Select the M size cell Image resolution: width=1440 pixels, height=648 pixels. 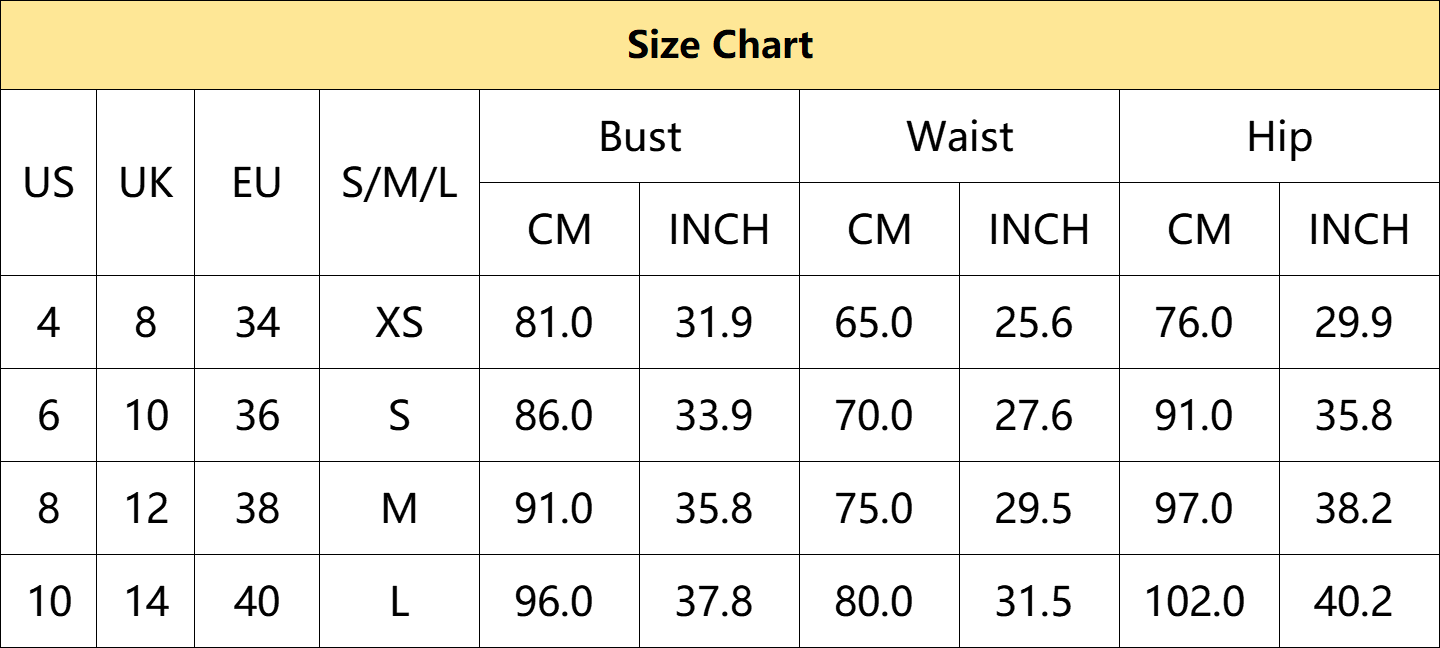[x=399, y=508]
